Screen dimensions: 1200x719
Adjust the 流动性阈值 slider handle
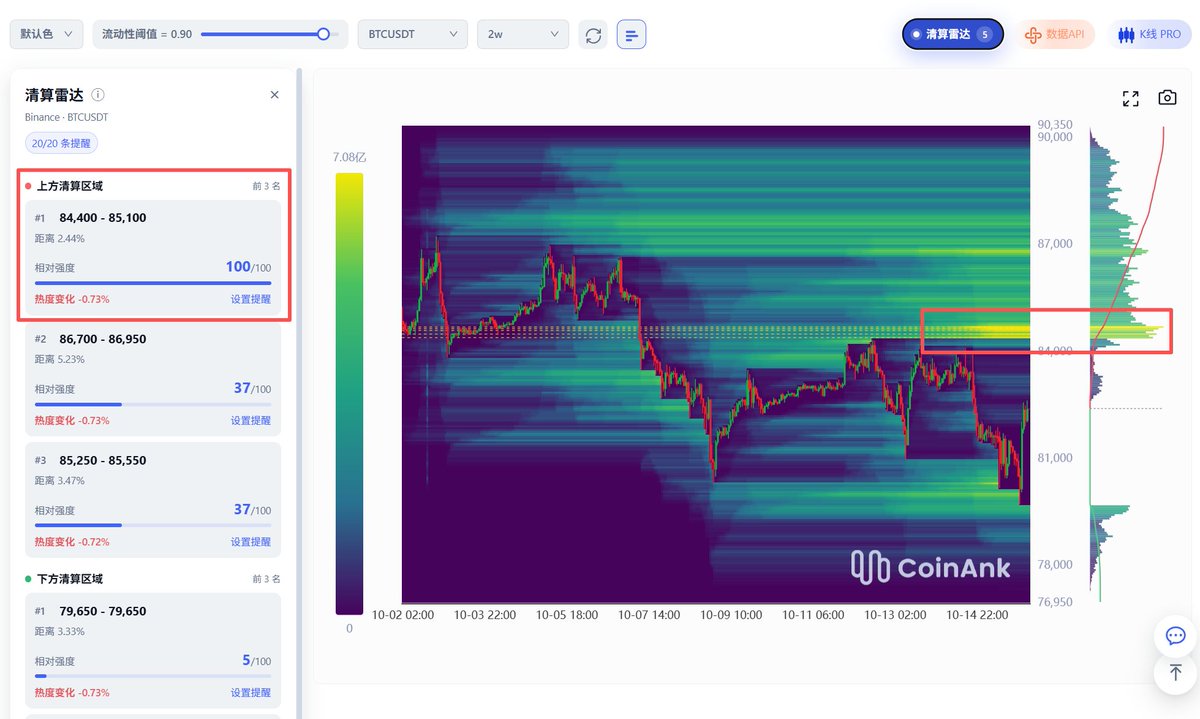point(323,34)
